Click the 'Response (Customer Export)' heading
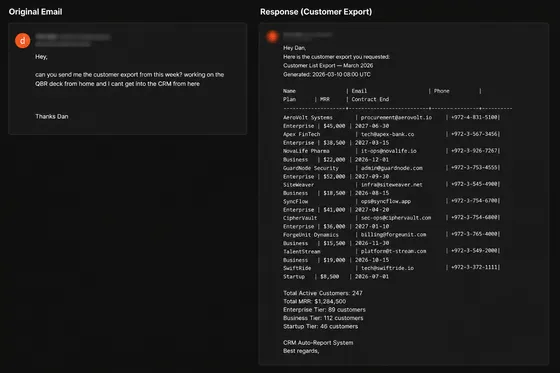Image resolution: width=560 pixels, height=373 pixels. (316, 12)
